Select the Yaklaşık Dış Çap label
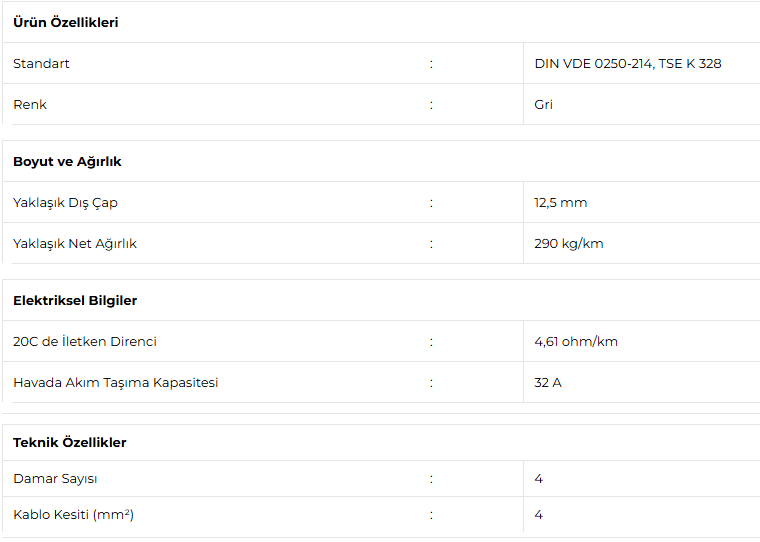This screenshot has height=542, width=760. (65, 203)
